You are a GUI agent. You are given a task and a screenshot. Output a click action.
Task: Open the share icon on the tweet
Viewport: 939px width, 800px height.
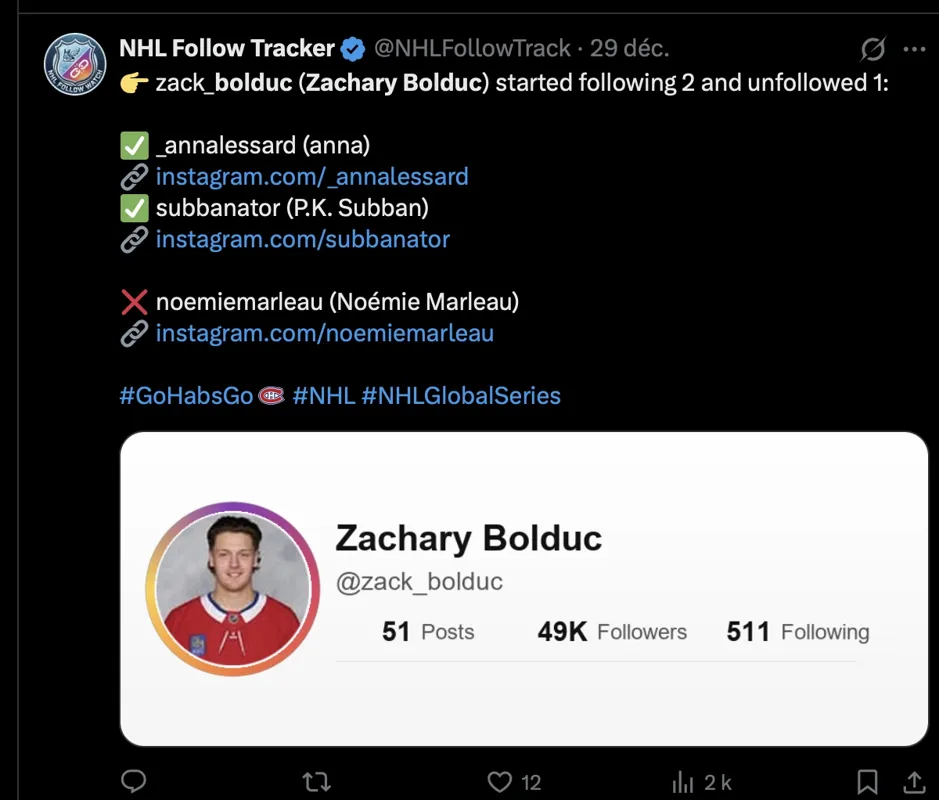point(913,781)
